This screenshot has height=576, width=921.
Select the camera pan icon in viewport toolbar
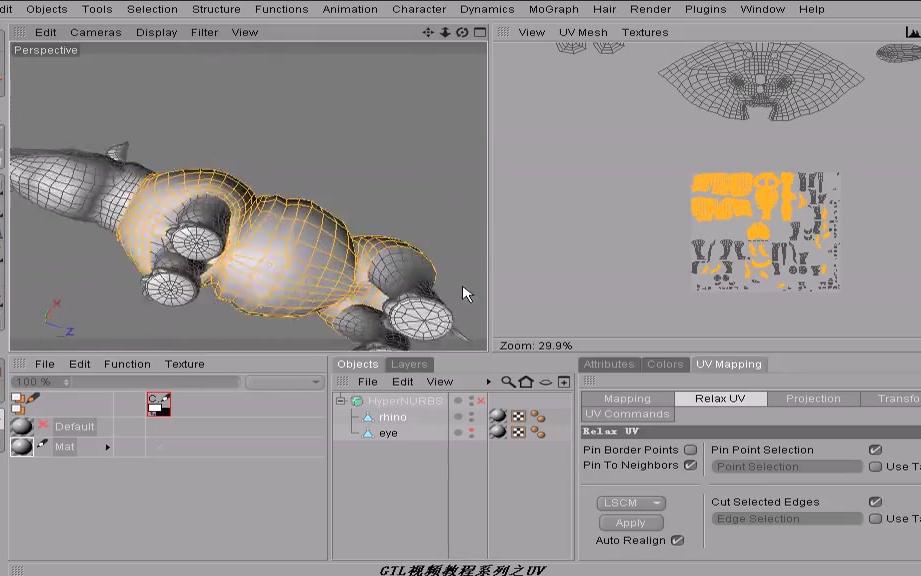click(x=428, y=32)
